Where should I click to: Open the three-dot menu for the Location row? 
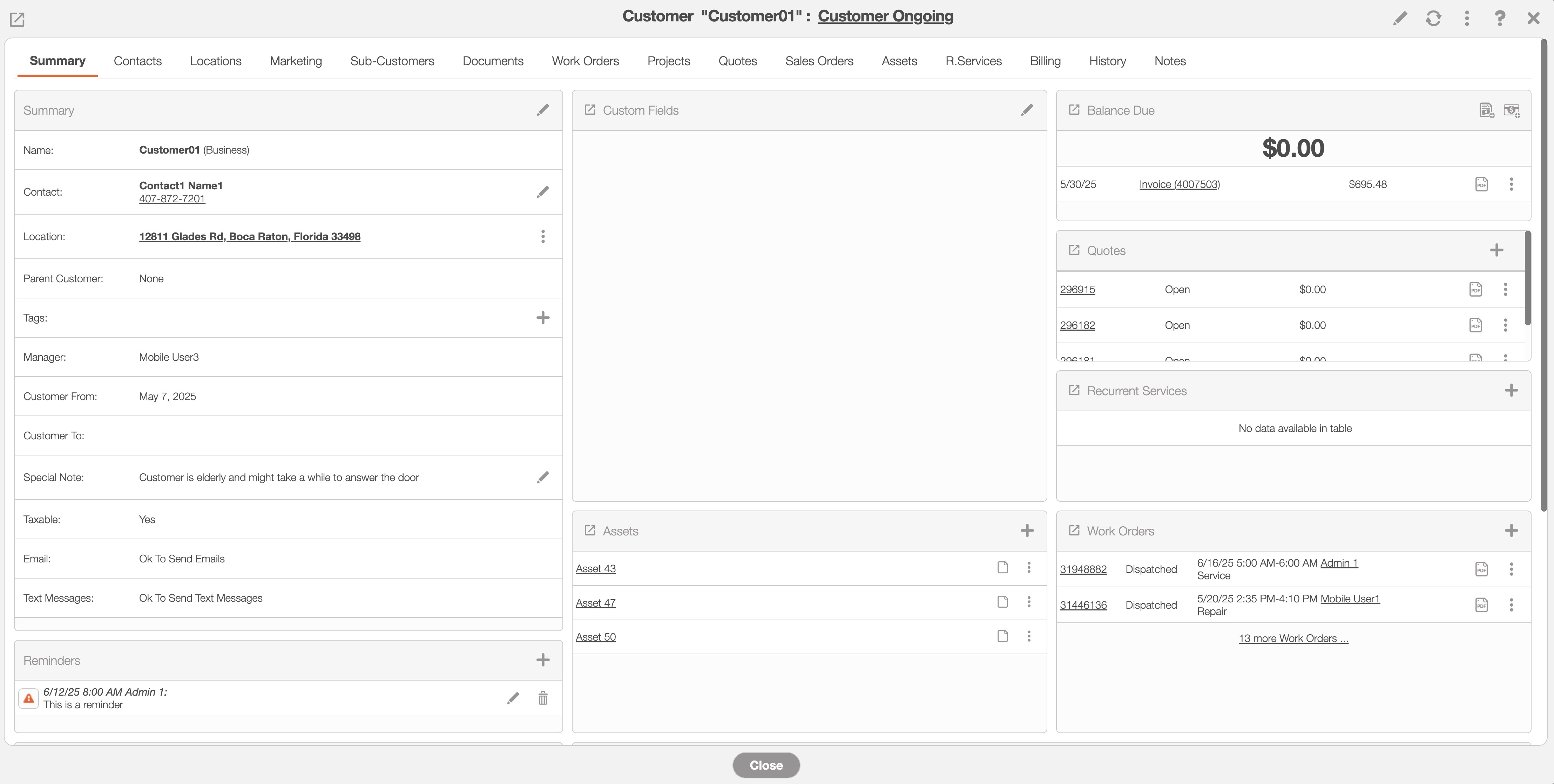[542, 236]
